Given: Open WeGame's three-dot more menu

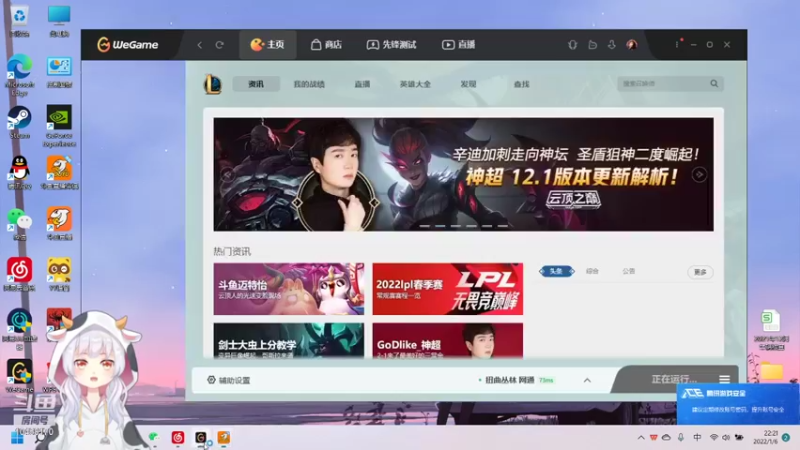Looking at the screenshot, I should click(x=678, y=44).
